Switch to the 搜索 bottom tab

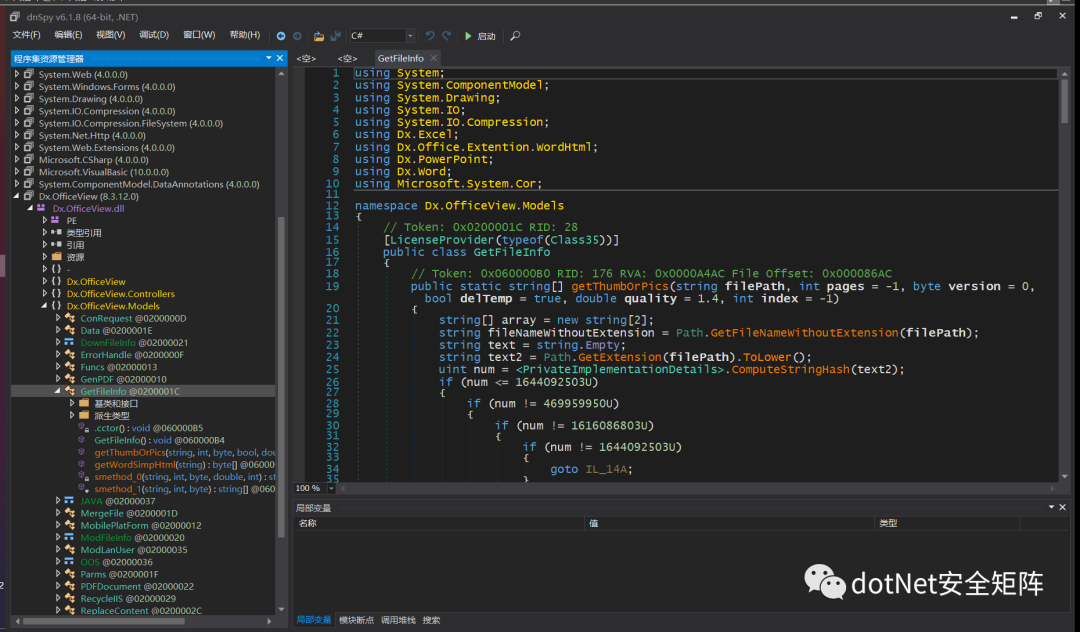(x=431, y=620)
